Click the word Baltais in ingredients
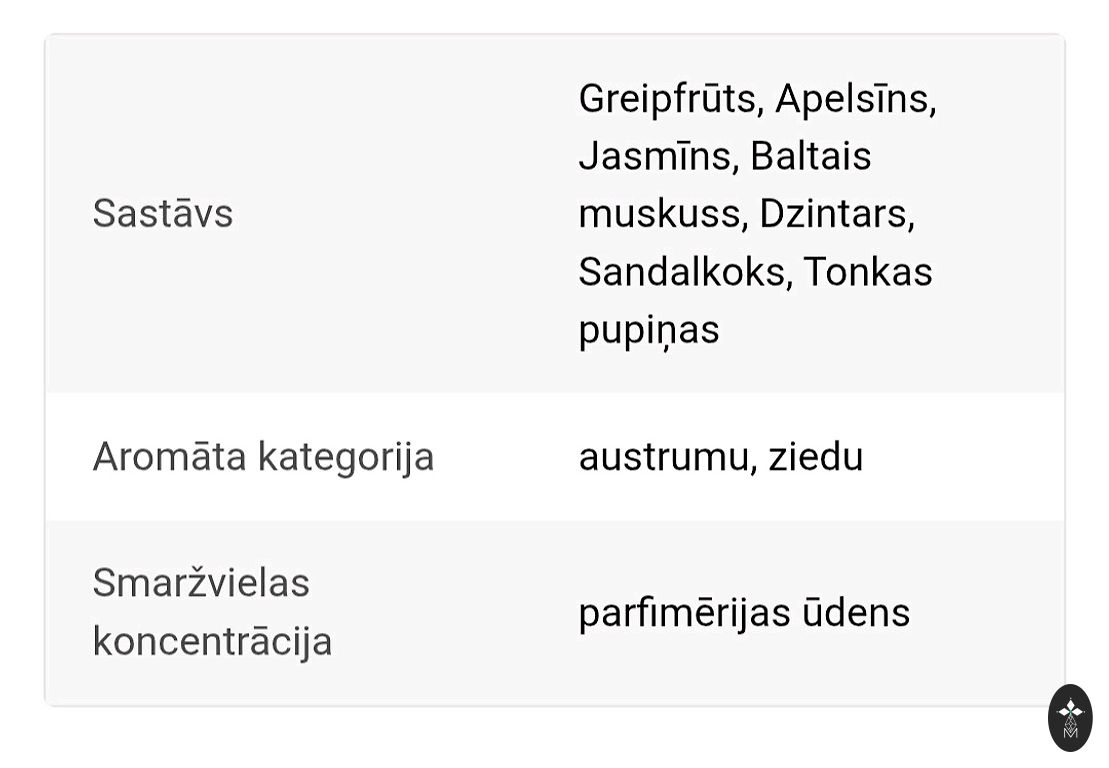 click(811, 157)
